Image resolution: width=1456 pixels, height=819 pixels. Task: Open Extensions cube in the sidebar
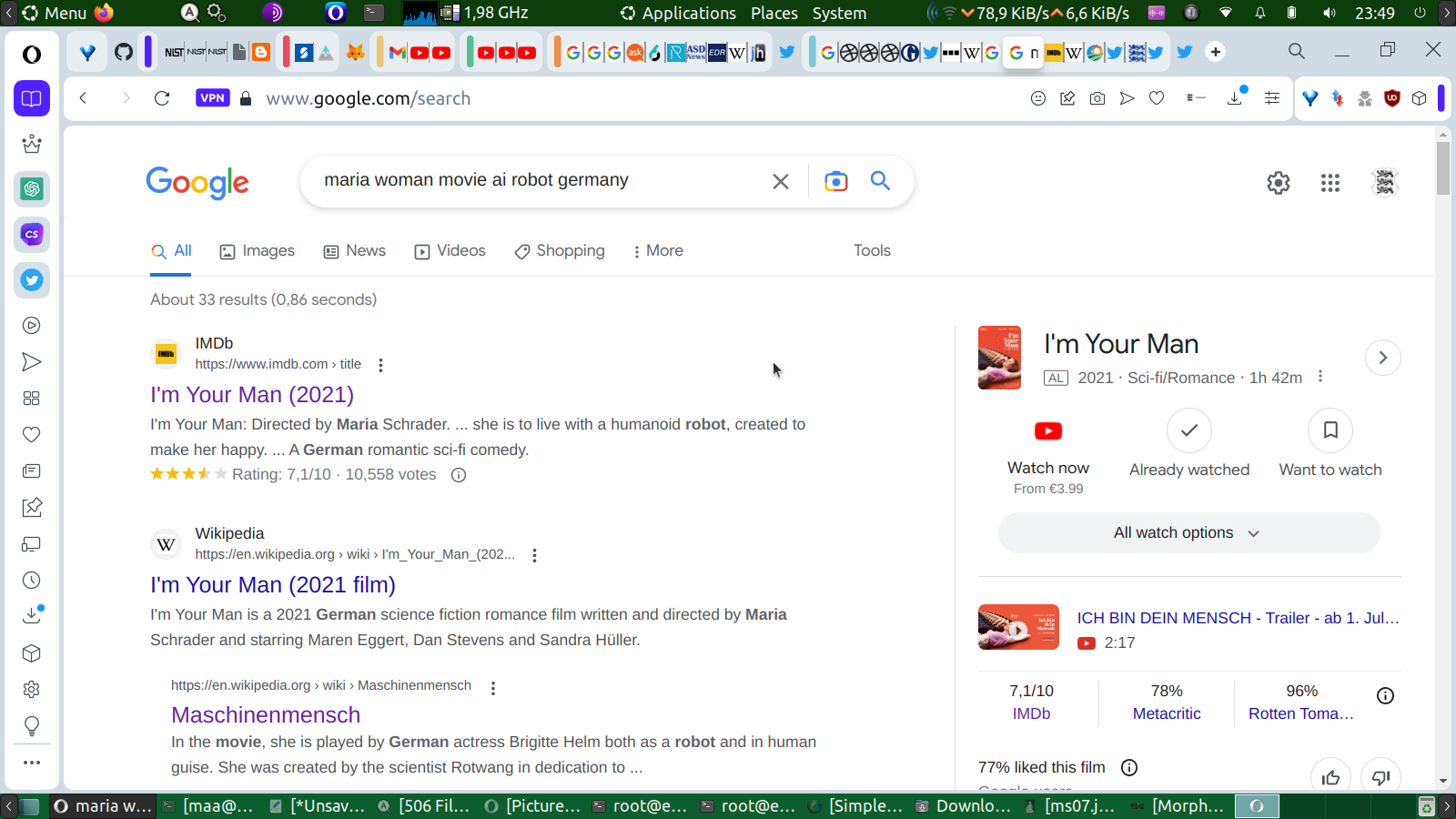(x=32, y=653)
